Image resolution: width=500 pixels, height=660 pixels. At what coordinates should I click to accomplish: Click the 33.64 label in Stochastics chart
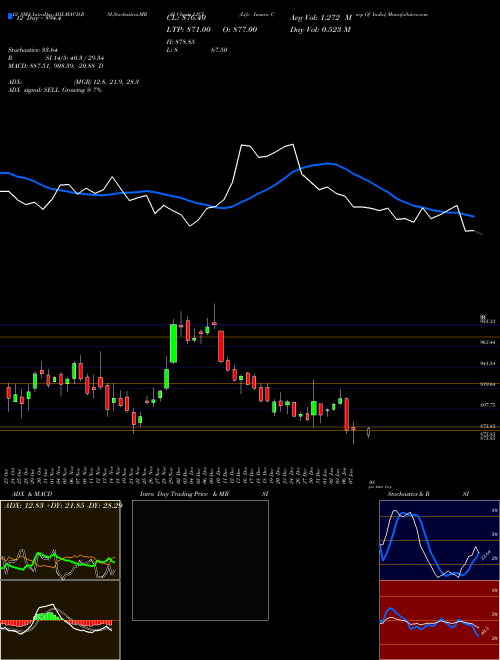click(x=485, y=554)
